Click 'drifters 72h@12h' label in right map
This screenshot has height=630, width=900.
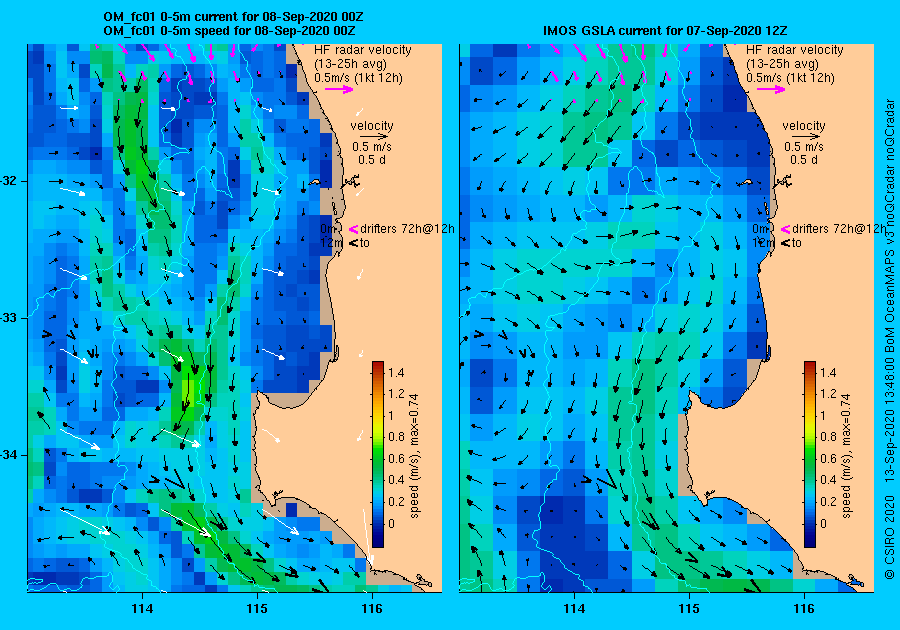click(x=839, y=229)
